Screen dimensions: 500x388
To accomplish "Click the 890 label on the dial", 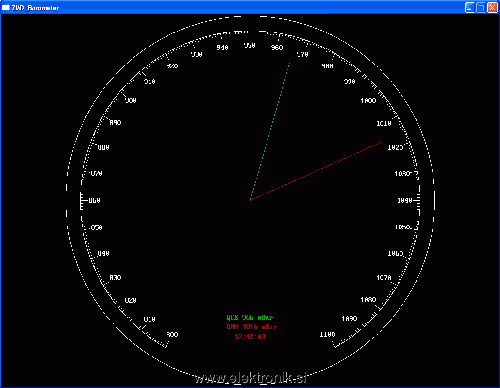I will click(115, 123).
